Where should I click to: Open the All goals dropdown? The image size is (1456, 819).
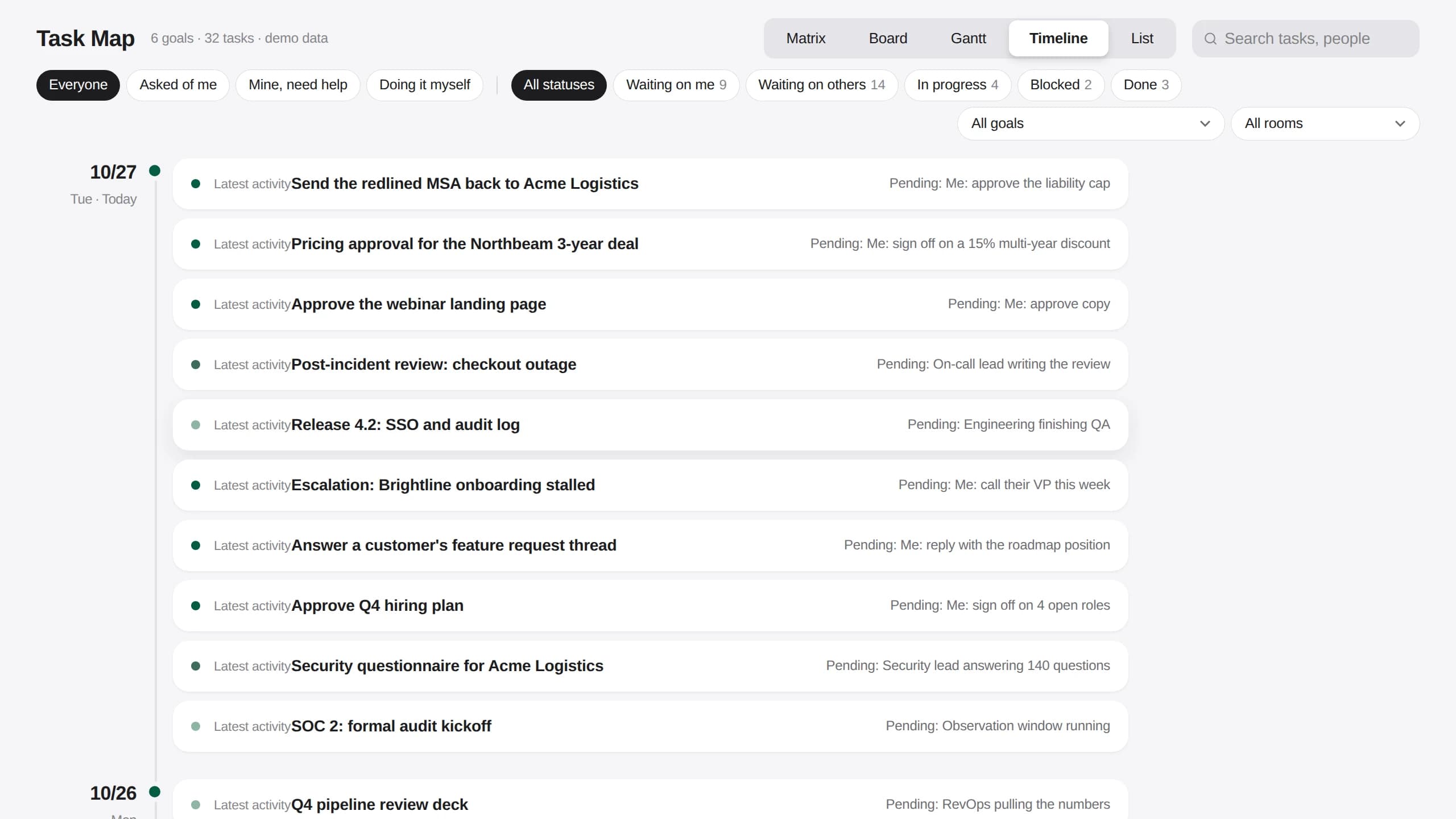[x=1091, y=123]
